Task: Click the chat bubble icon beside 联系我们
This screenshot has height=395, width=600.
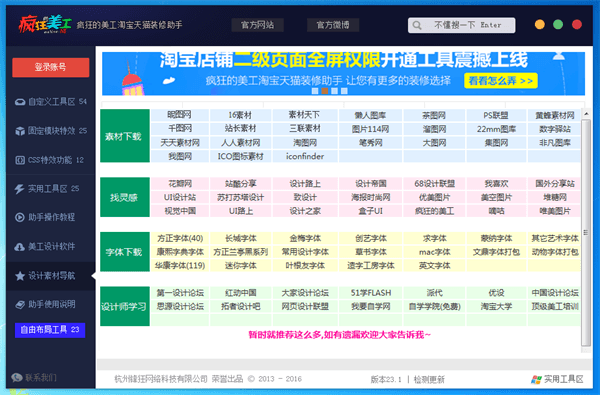Action: 16,377
